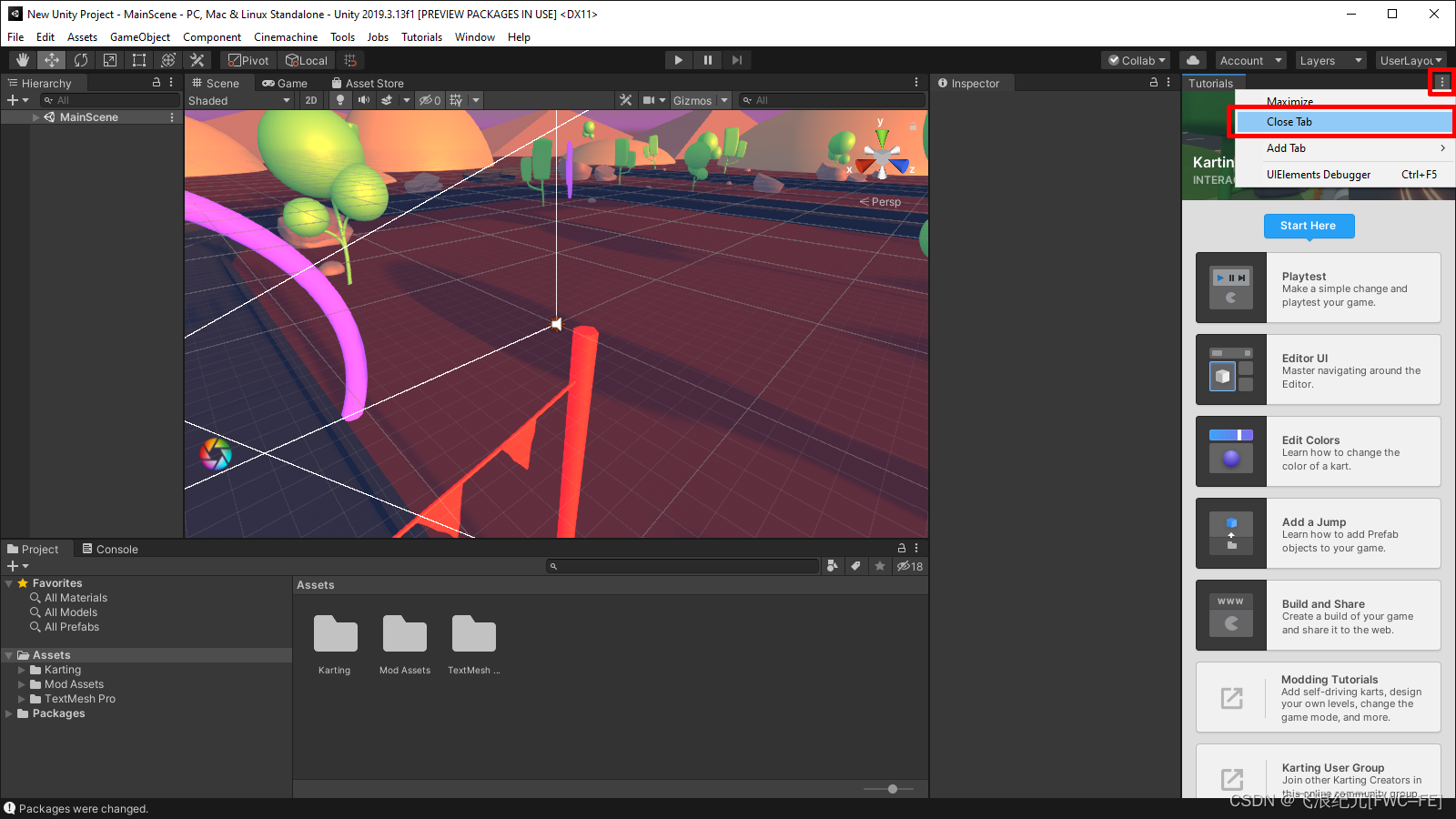Open the custom editor tools
This screenshot has height=819, width=1456.
197,60
